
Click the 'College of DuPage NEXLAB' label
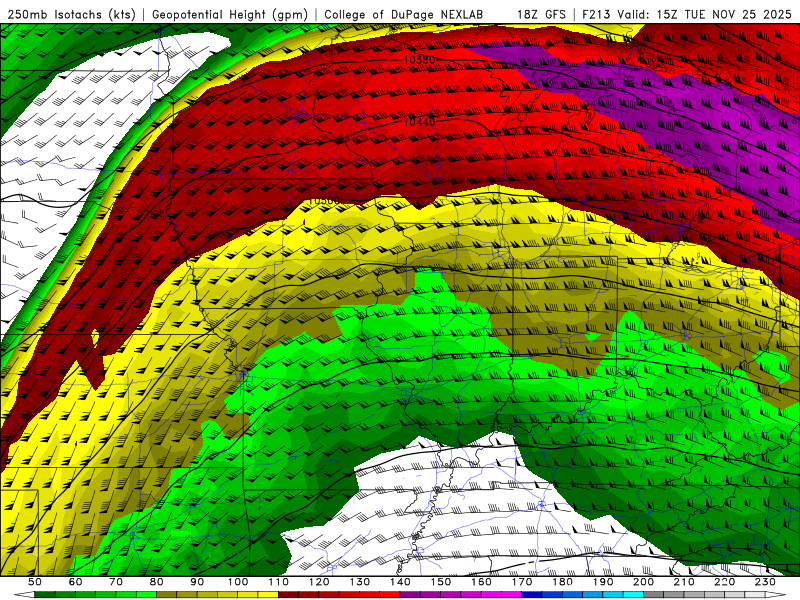(x=404, y=15)
